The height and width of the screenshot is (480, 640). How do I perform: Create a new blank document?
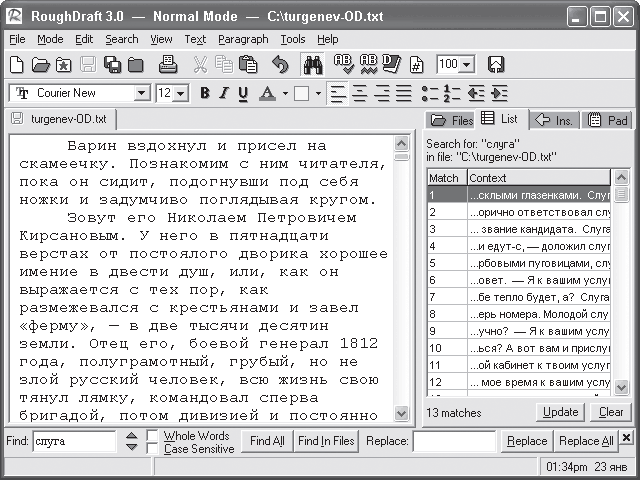coord(17,65)
